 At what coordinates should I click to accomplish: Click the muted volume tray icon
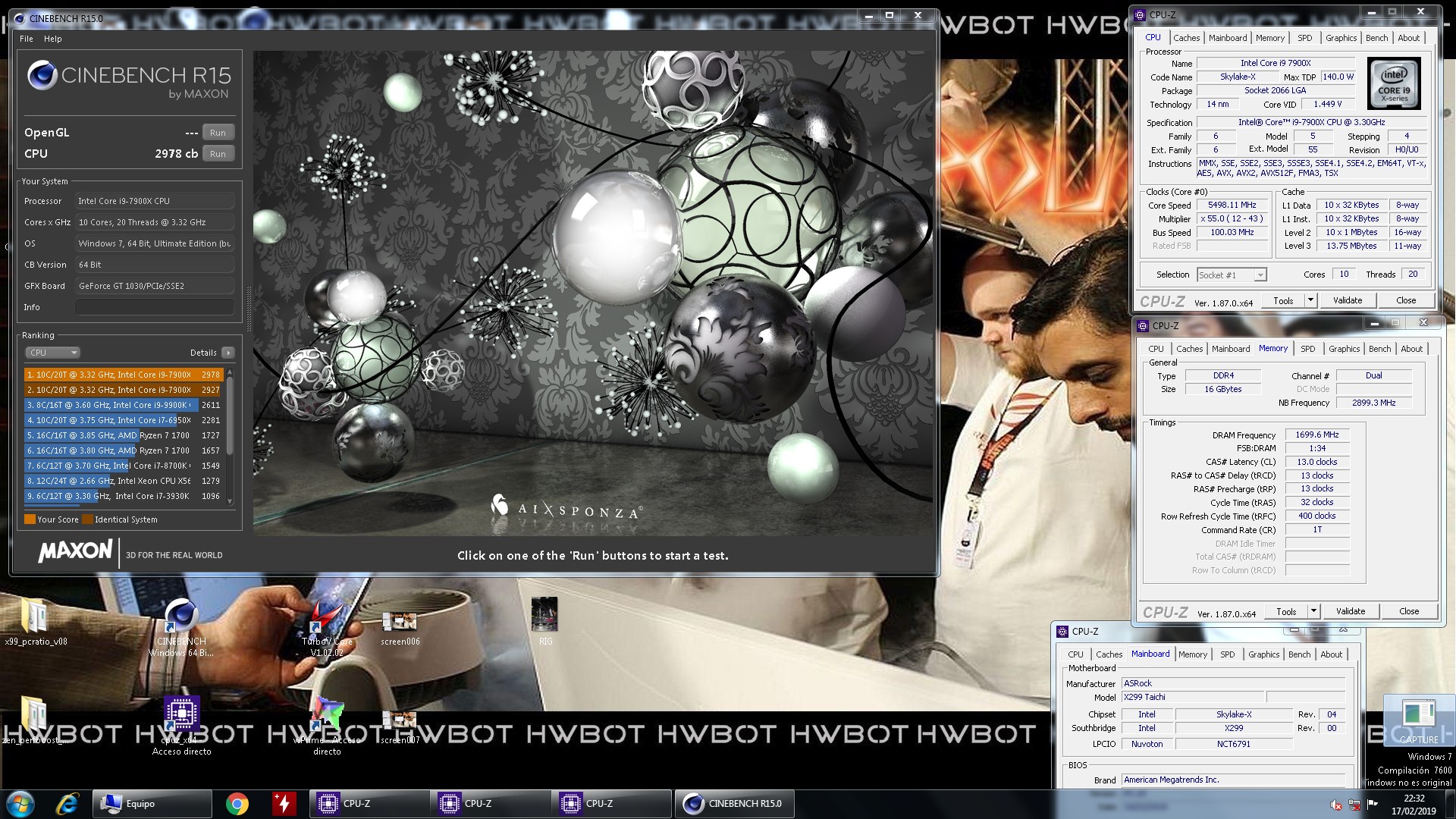tap(1335, 805)
